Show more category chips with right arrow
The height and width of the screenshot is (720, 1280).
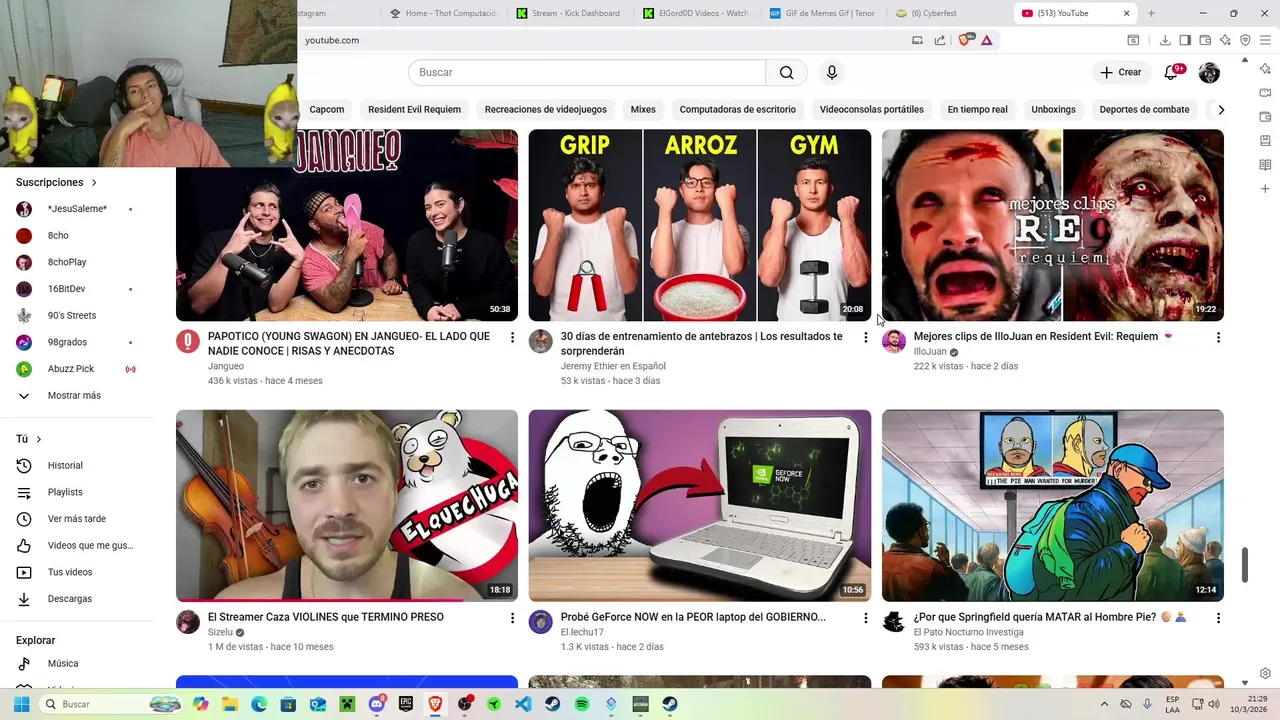[x=1220, y=110]
